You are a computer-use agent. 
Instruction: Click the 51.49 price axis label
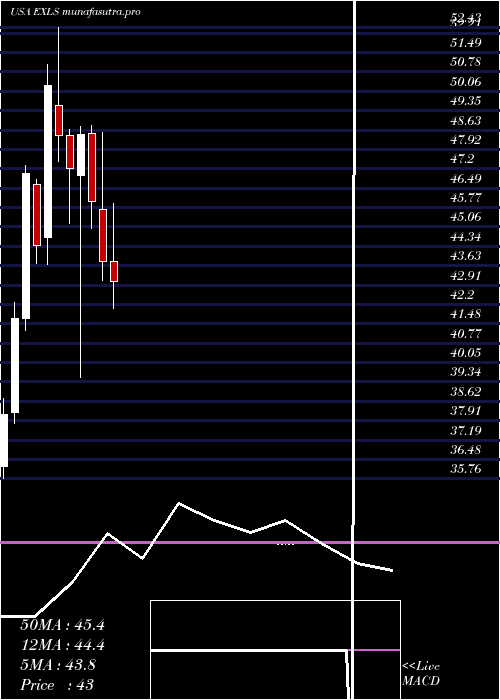465,43
